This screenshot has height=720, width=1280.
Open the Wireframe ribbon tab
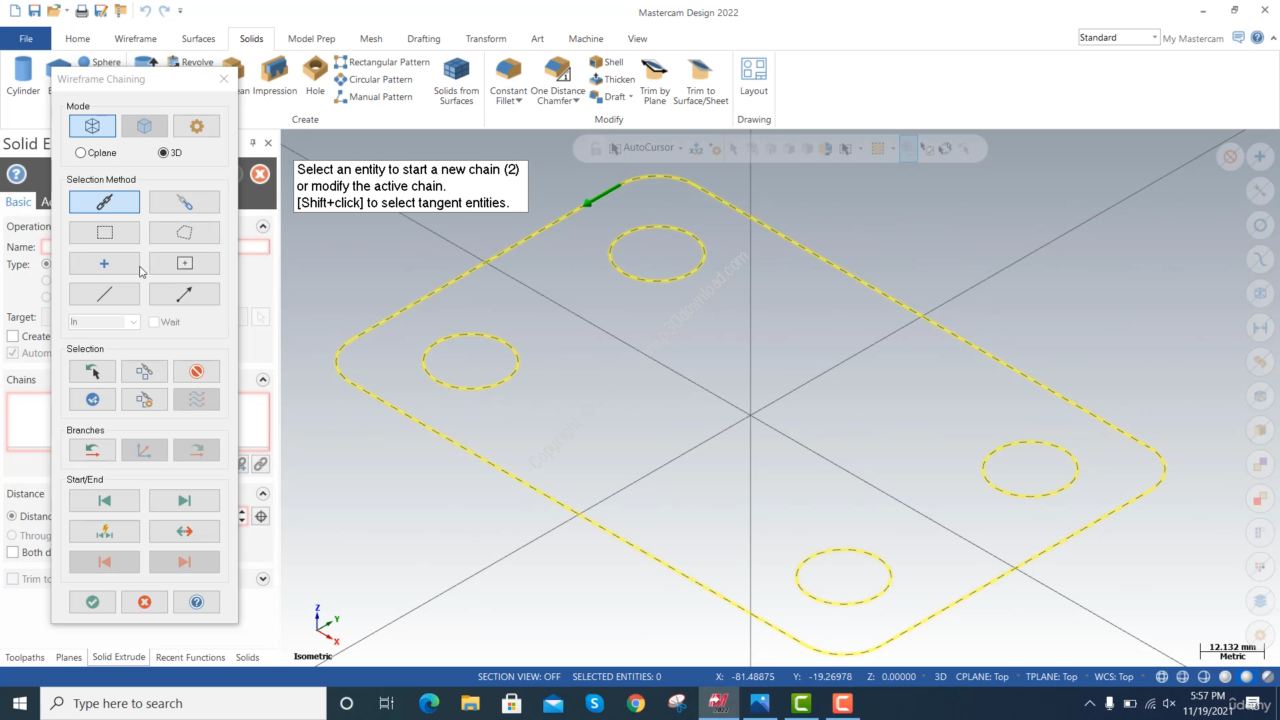(x=135, y=39)
